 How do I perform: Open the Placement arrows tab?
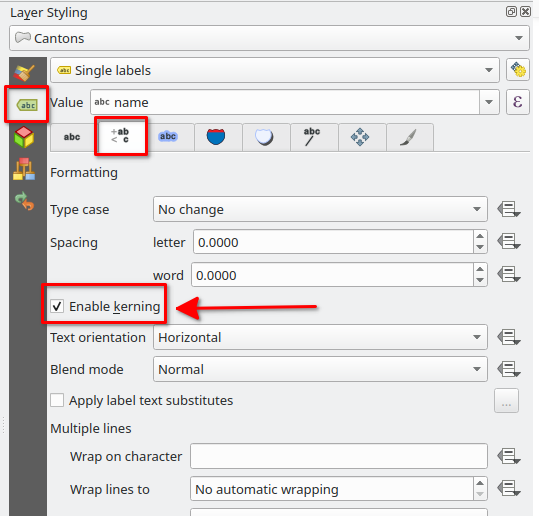pos(360,137)
